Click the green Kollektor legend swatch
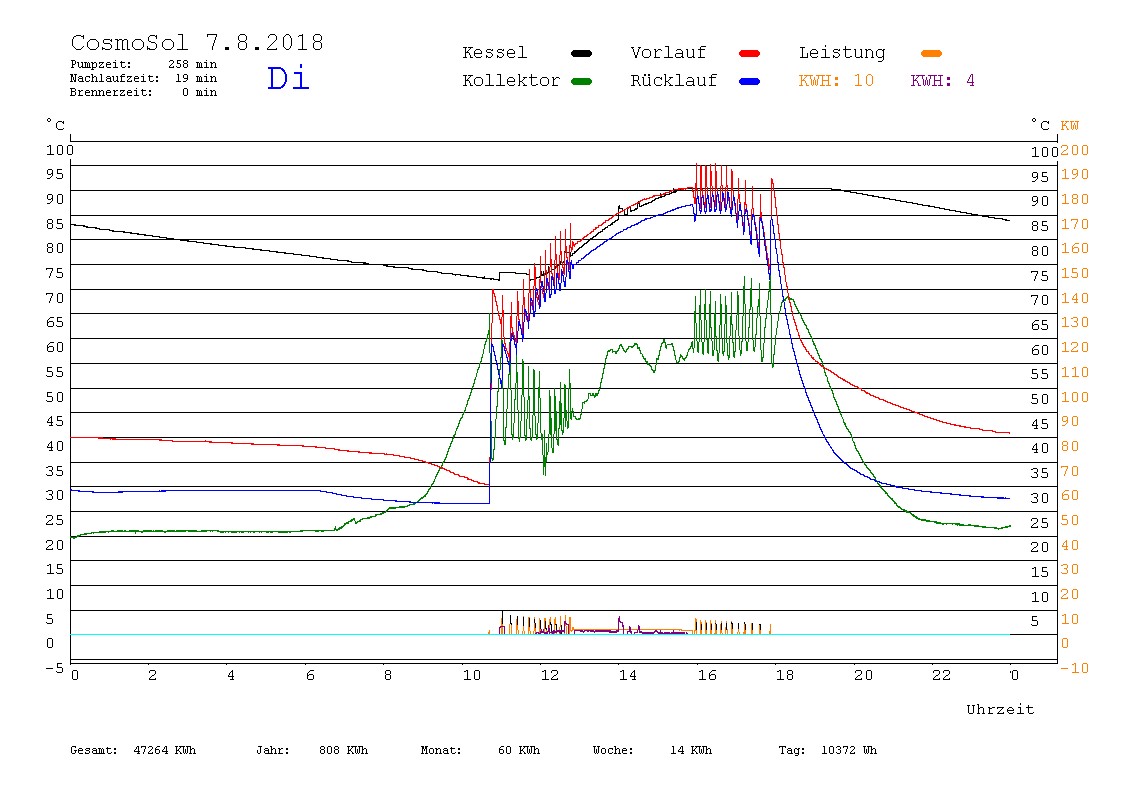Screen dimensions: 1148x812 tap(581, 81)
